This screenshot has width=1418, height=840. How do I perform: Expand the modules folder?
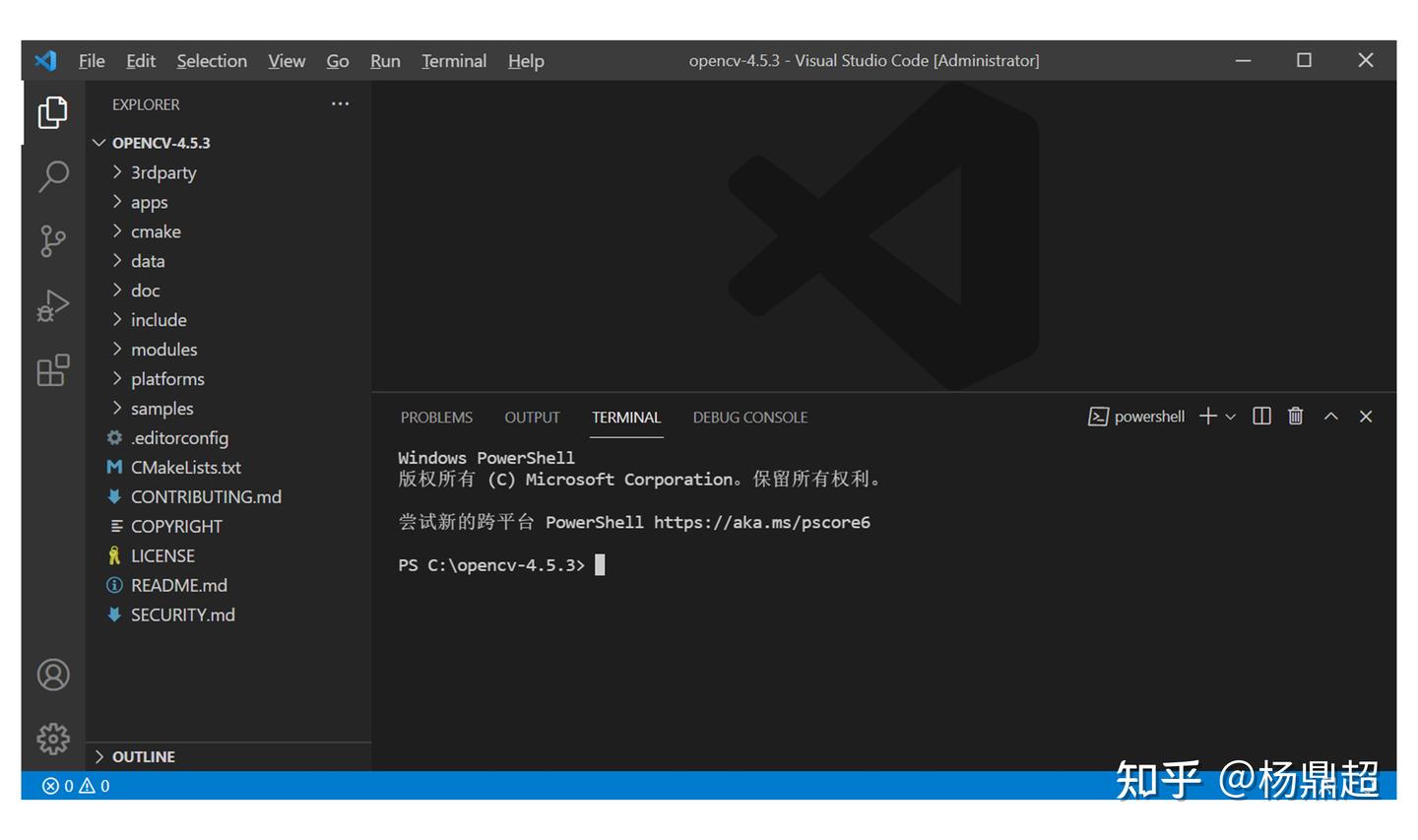click(163, 349)
